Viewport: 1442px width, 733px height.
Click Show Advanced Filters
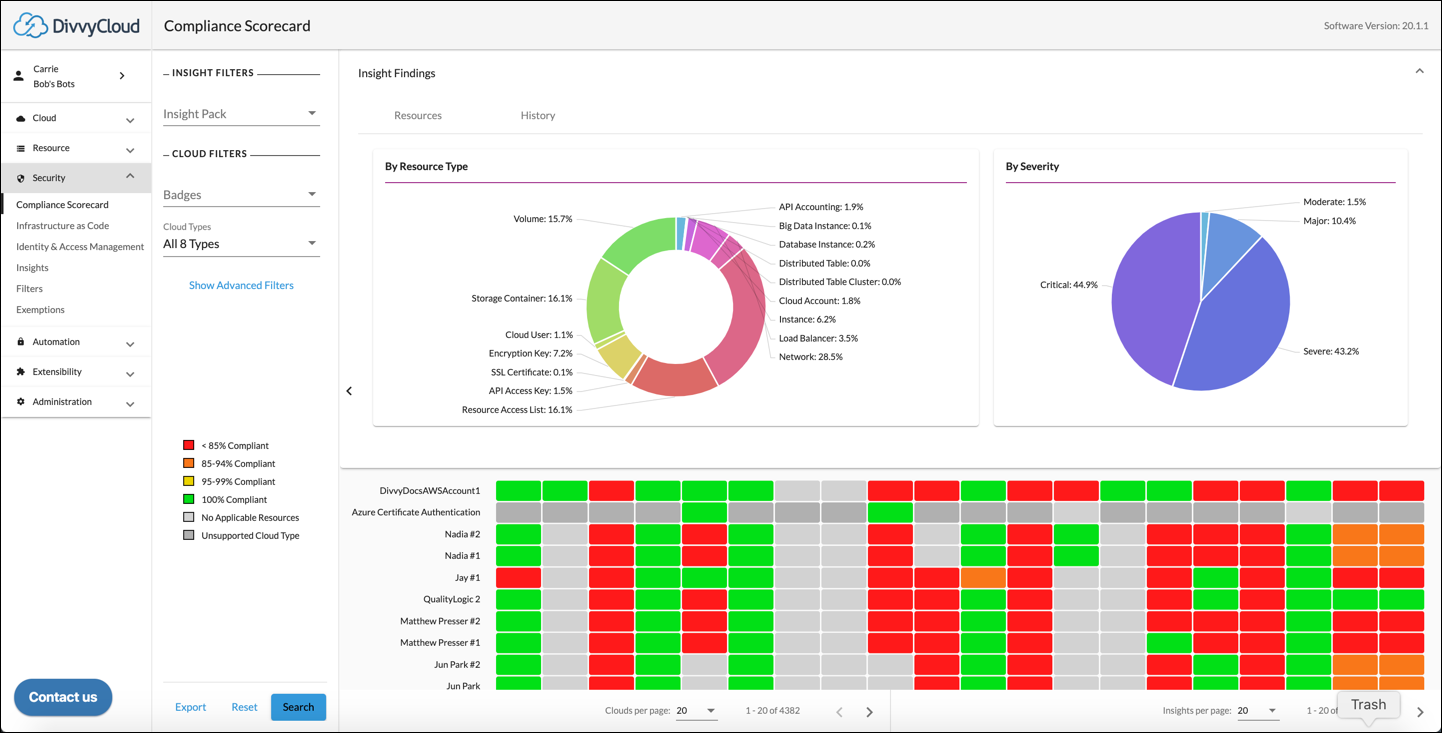coord(241,285)
